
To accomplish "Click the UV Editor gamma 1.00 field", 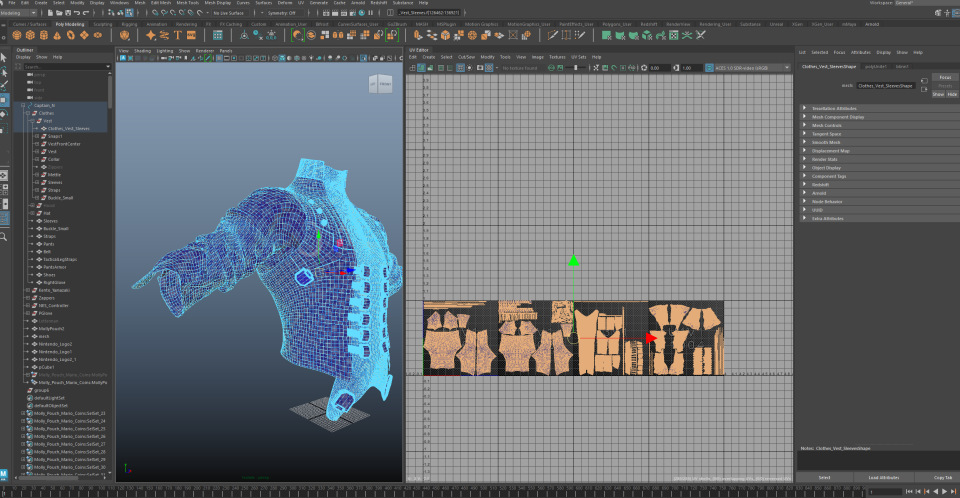I will [x=691, y=68].
